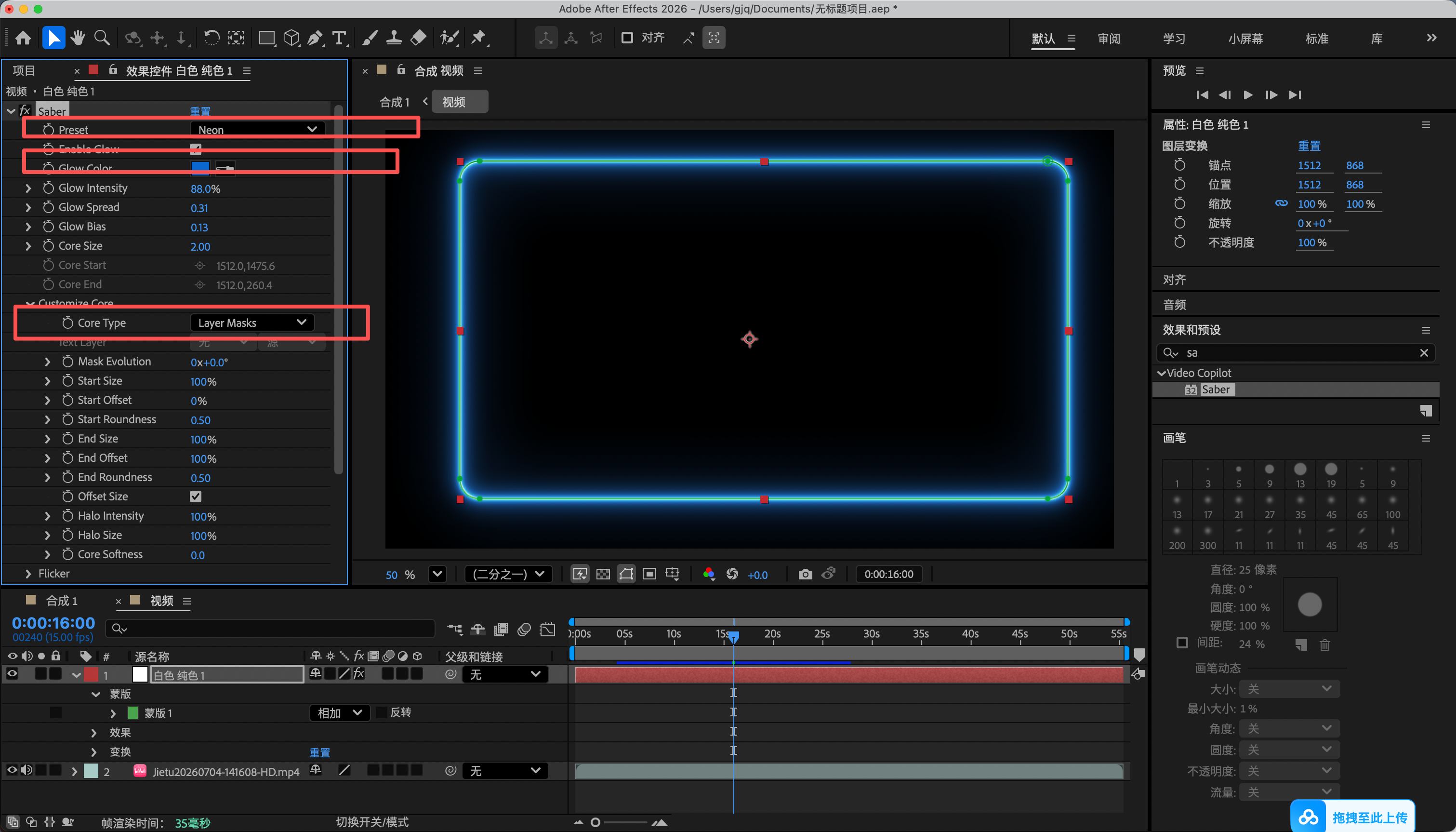The height and width of the screenshot is (832, 1456).
Task: Switch to the 学习 workspace
Action: click(1174, 38)
